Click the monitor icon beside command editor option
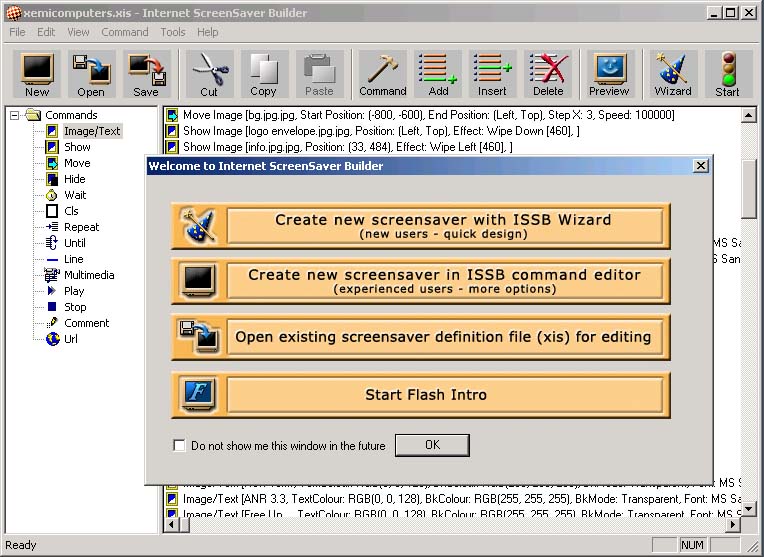This screenshot has height=557, width=764. (x=199, y=281)
